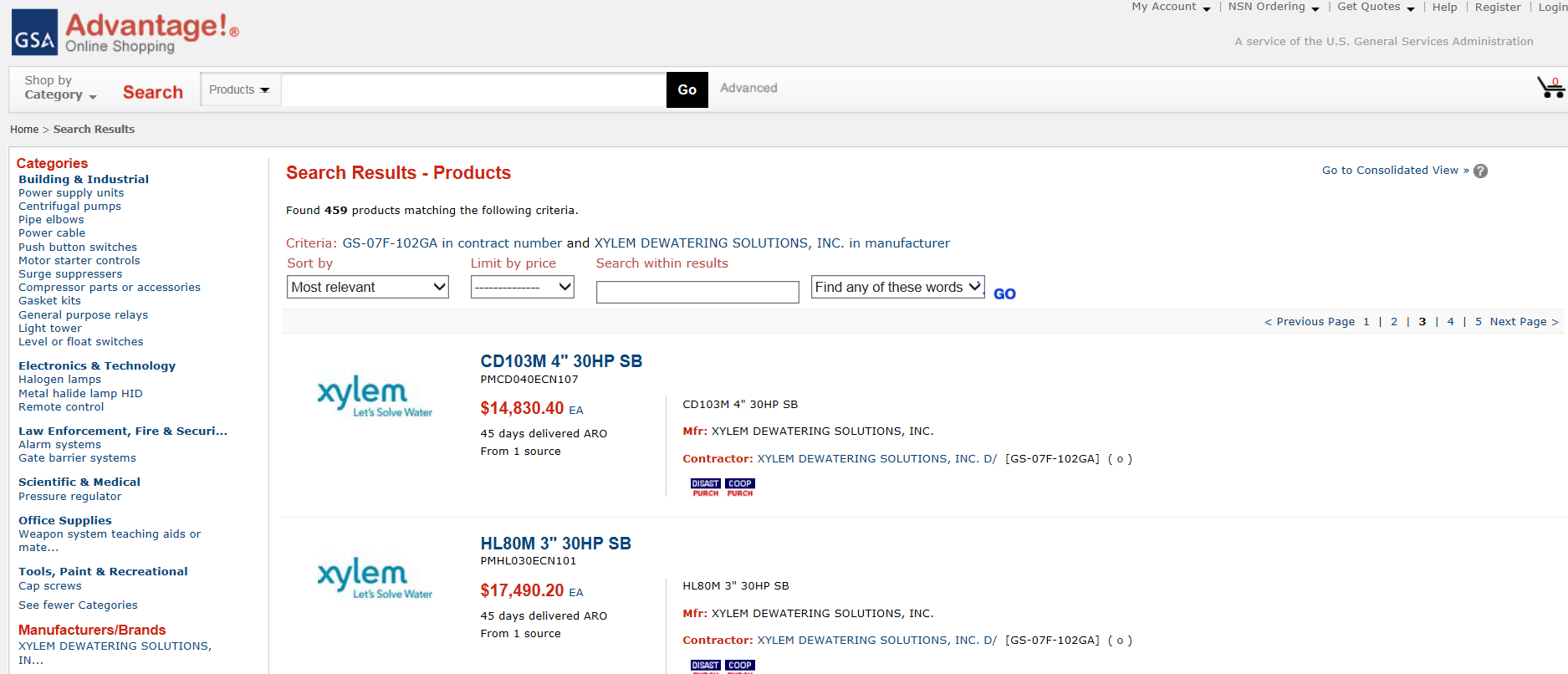
Task: Select Power cable category
Action: (x=52, y=232)
